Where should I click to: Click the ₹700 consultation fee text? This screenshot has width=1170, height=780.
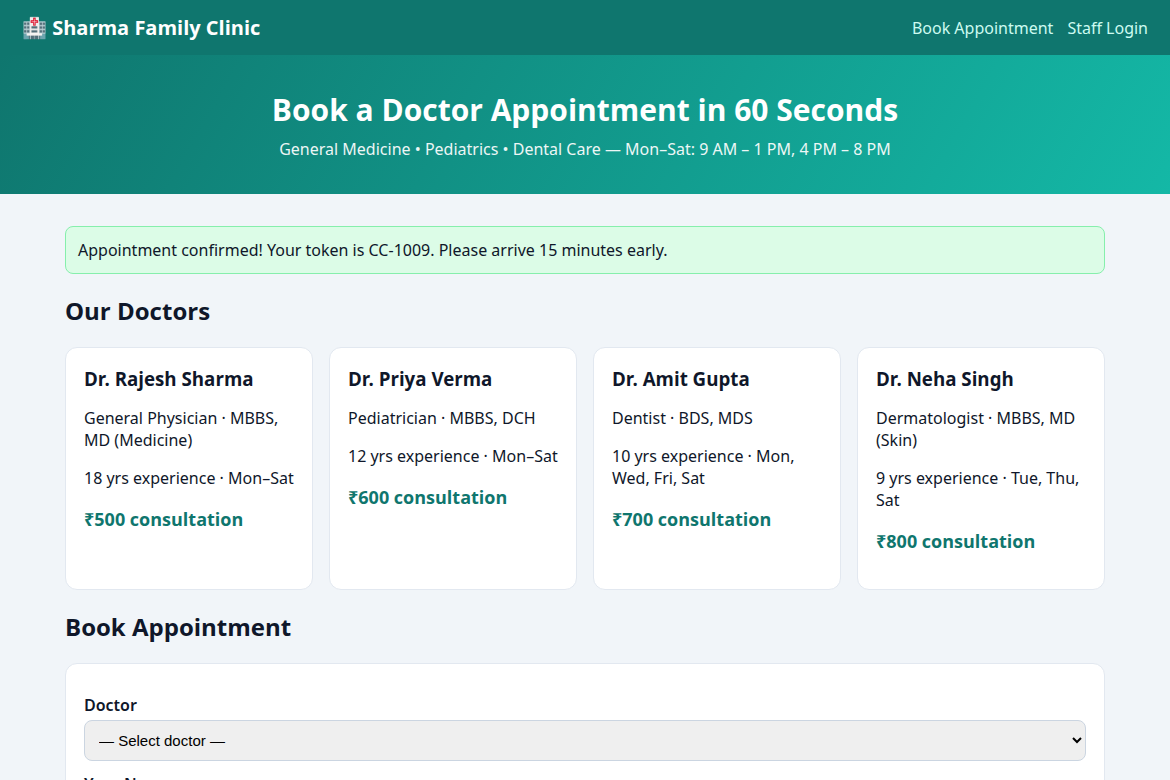tap(692, 520)
